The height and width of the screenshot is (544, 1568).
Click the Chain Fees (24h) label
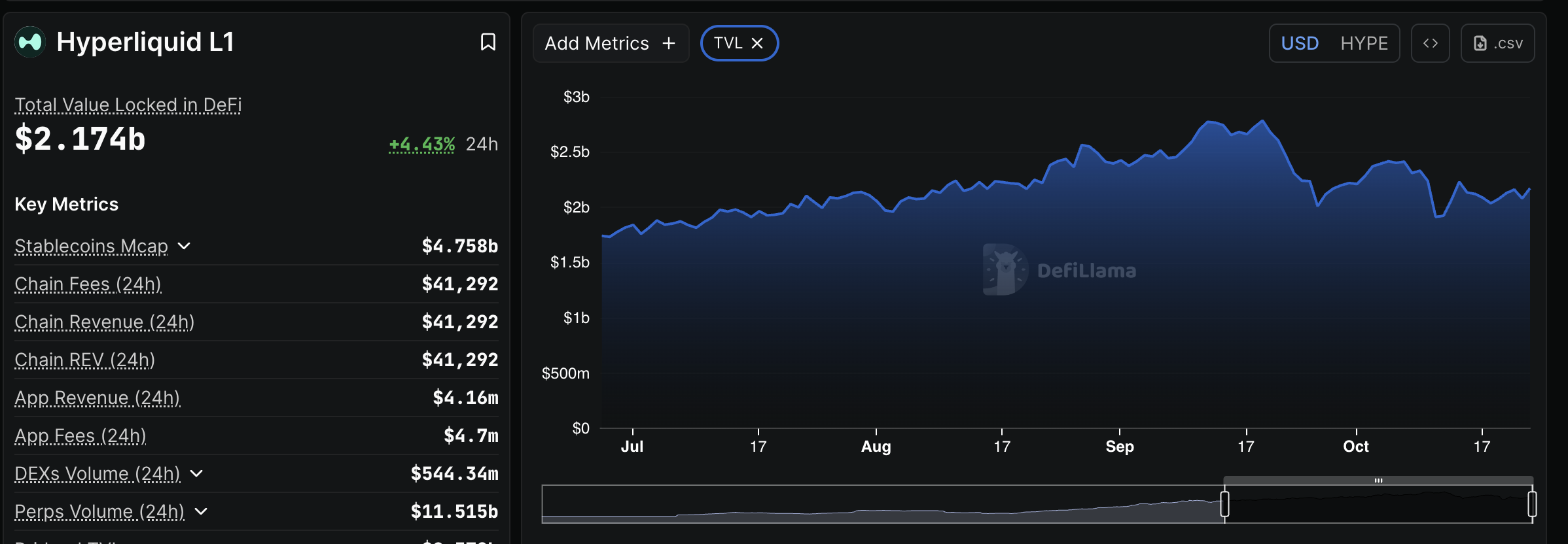(88, 284)
